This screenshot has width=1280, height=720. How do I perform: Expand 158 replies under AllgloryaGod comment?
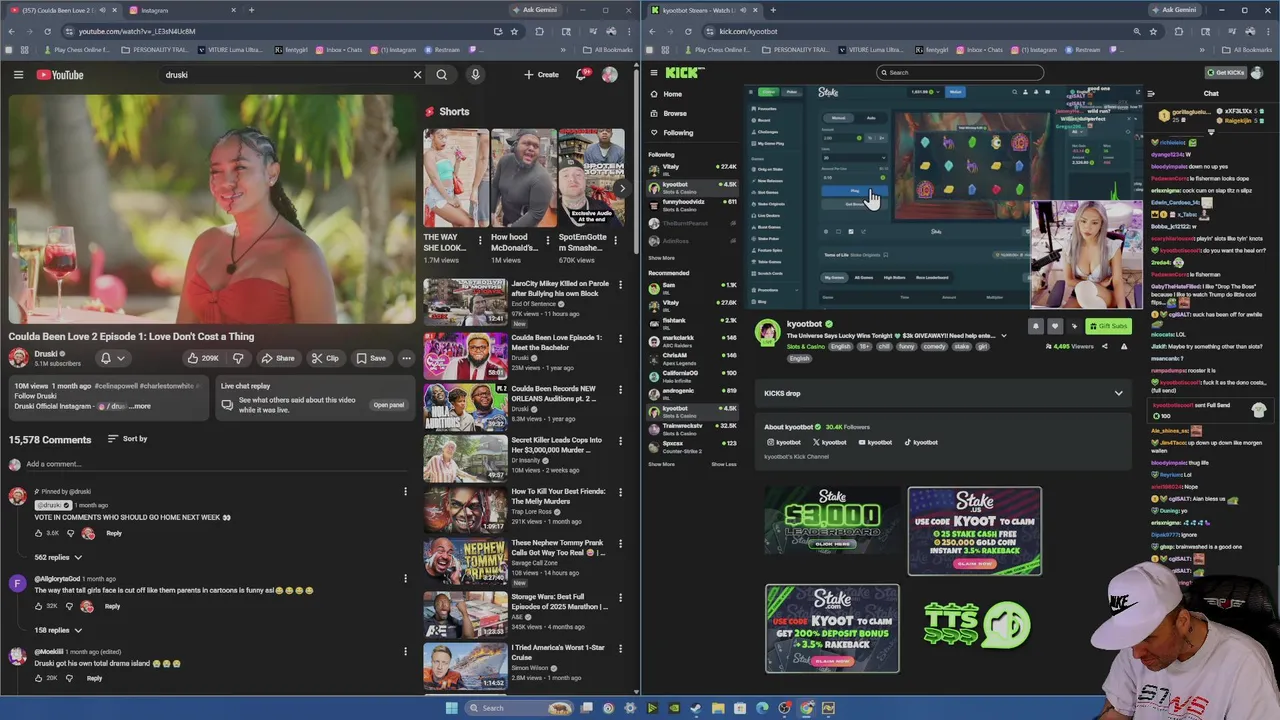(58, 630)
